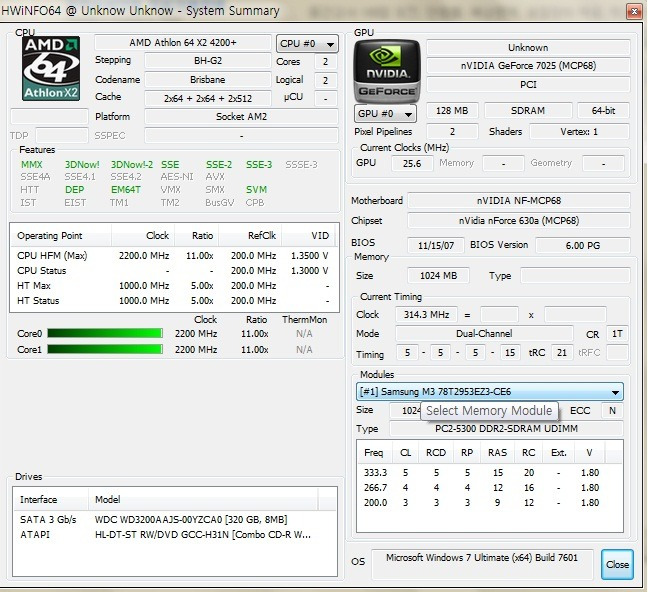Click the 3DNow! feature label
Screen dimensions: 648x592
click(x=82, y=165)
